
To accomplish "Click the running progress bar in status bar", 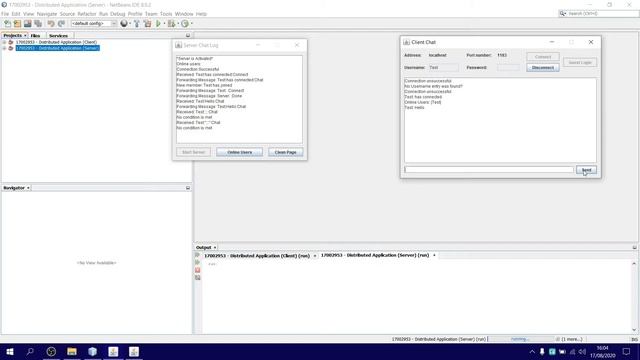I will coord(521,339).
